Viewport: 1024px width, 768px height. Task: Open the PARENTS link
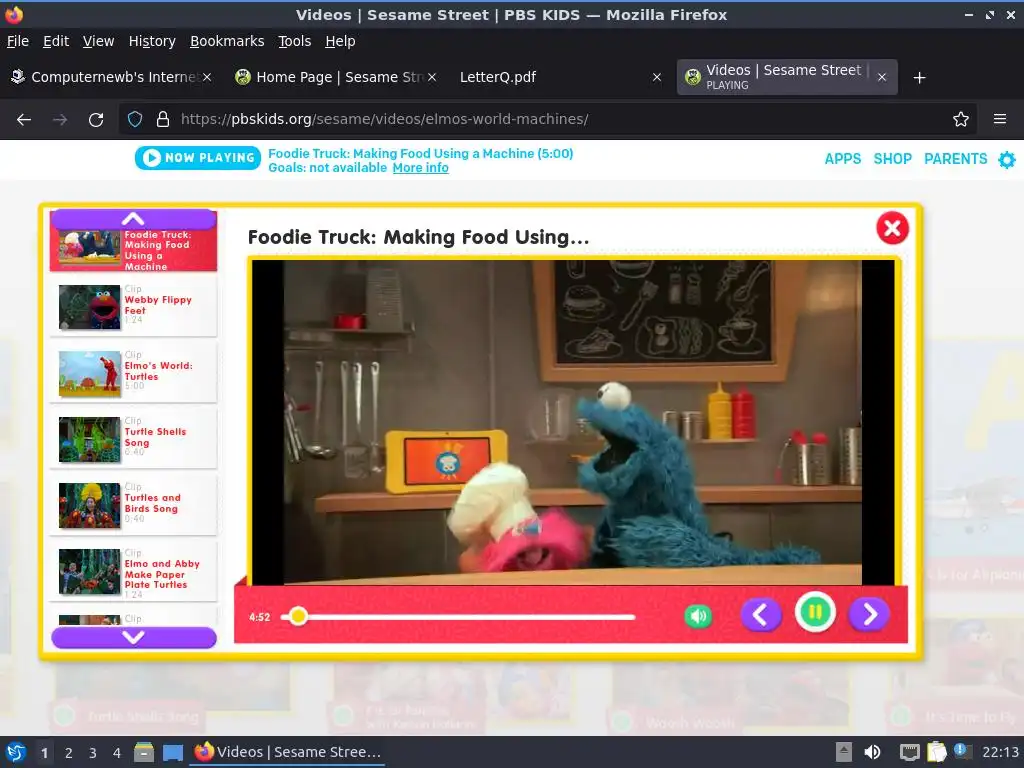955,159
